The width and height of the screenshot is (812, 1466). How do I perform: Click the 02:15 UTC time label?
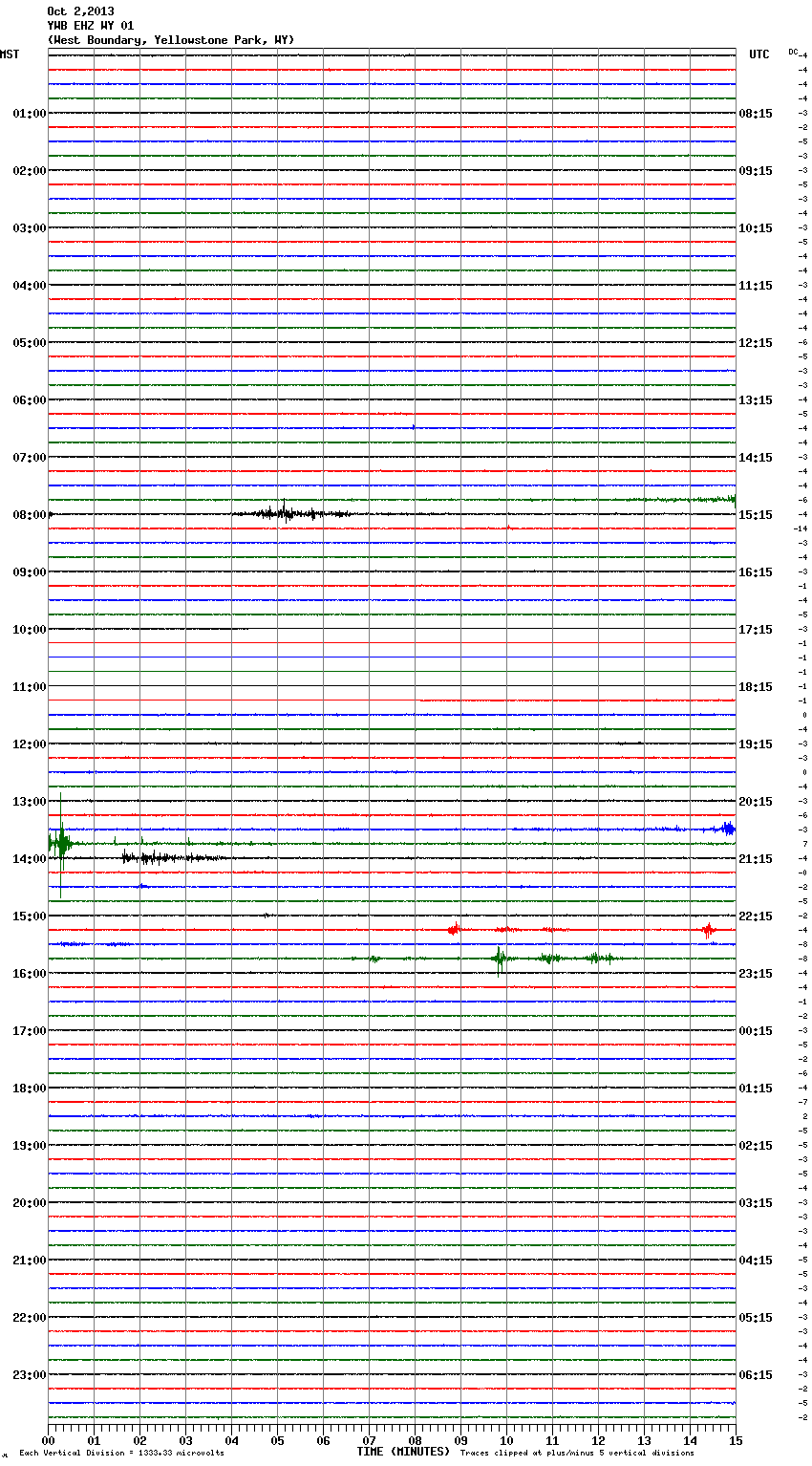(756, 1146)
